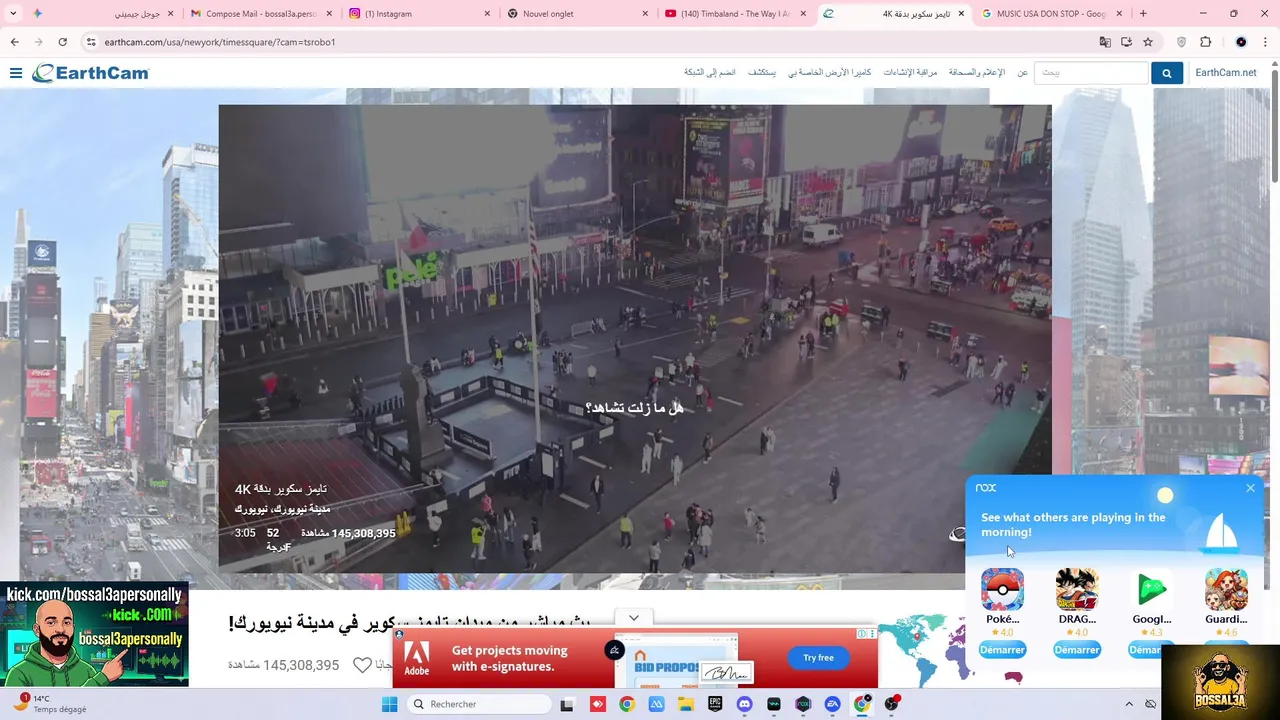Switch to MUSIC USA DON STOP tab
This screenshot has width=1280, height=720.
click(x=1052, y=14)
